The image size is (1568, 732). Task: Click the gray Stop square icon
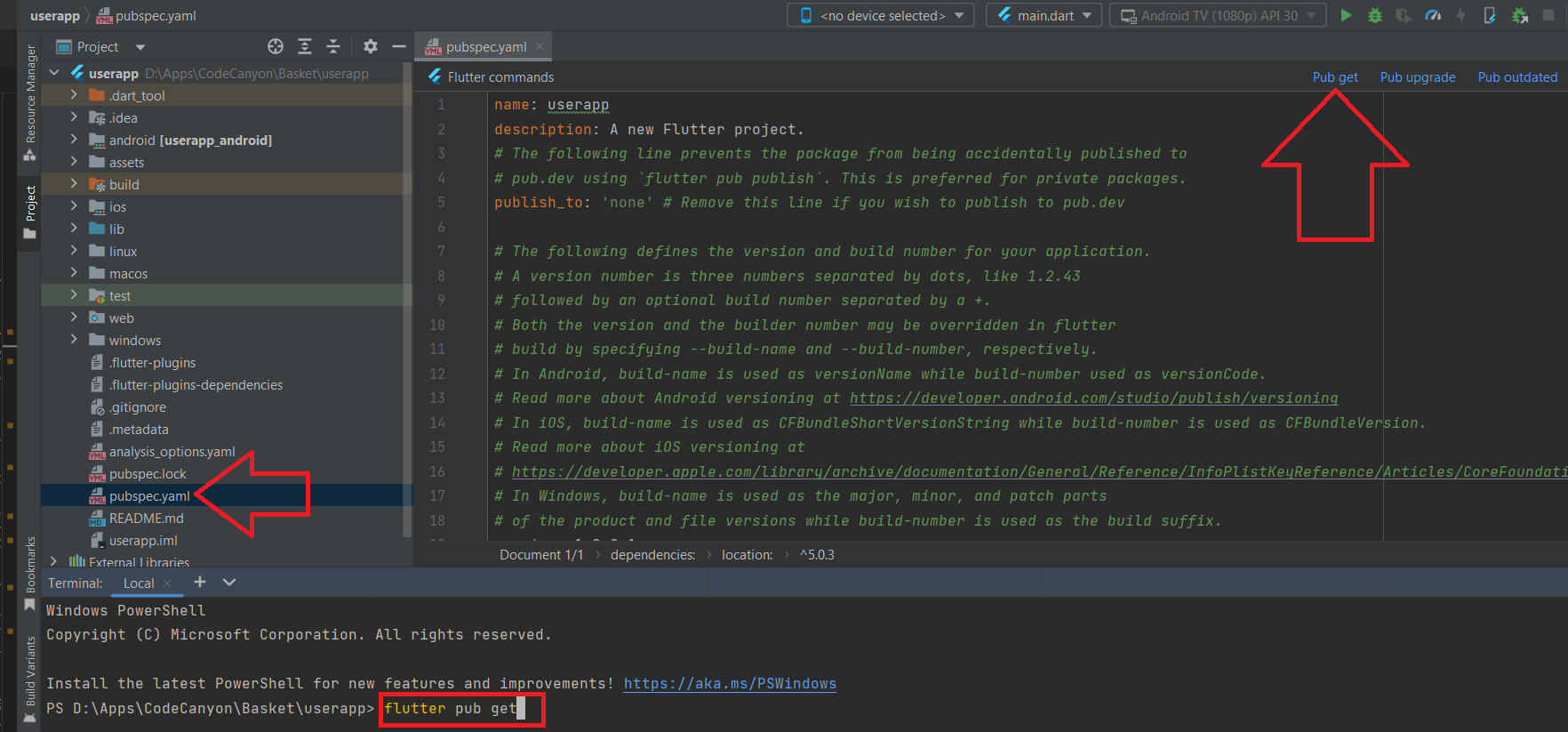[1548, 15]
